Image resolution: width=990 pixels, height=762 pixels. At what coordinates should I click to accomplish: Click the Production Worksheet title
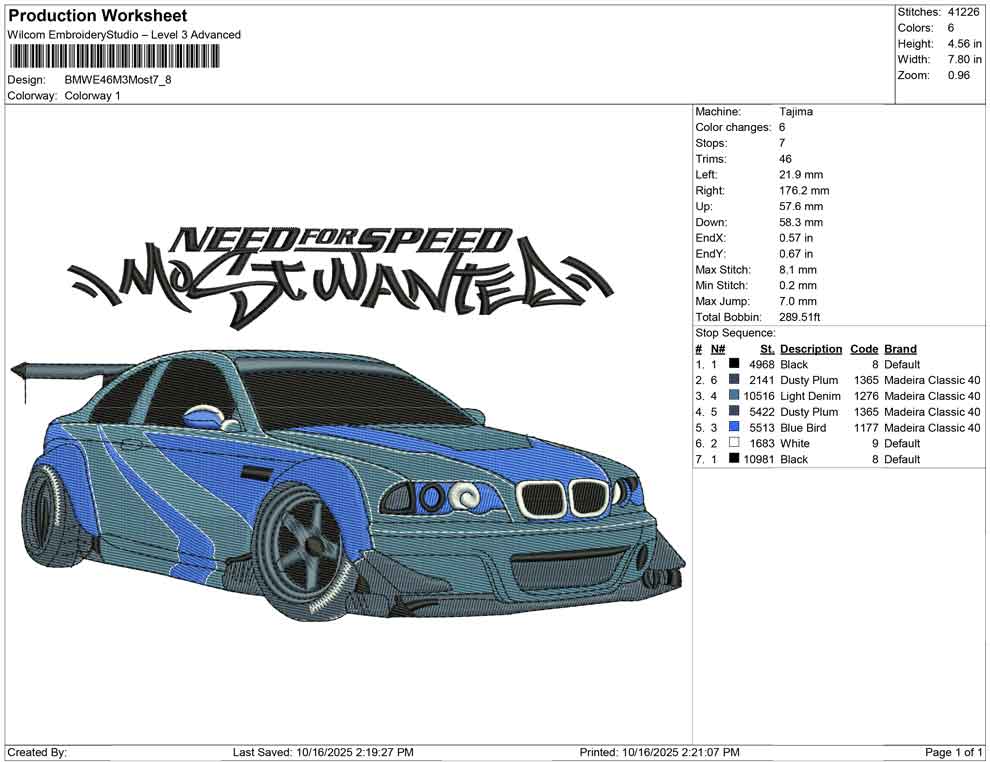pyautogui.click(x=98, y=16)
